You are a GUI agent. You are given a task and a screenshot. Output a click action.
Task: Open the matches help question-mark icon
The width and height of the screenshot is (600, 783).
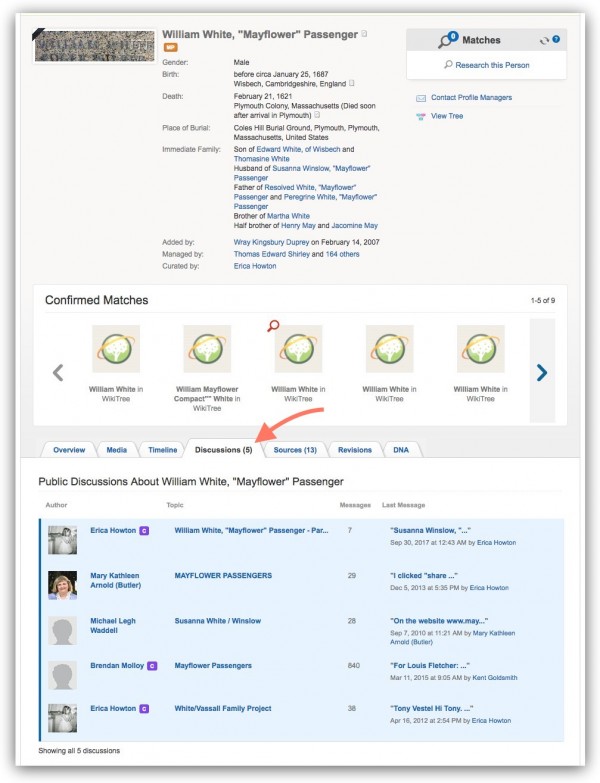click(556, 39)
